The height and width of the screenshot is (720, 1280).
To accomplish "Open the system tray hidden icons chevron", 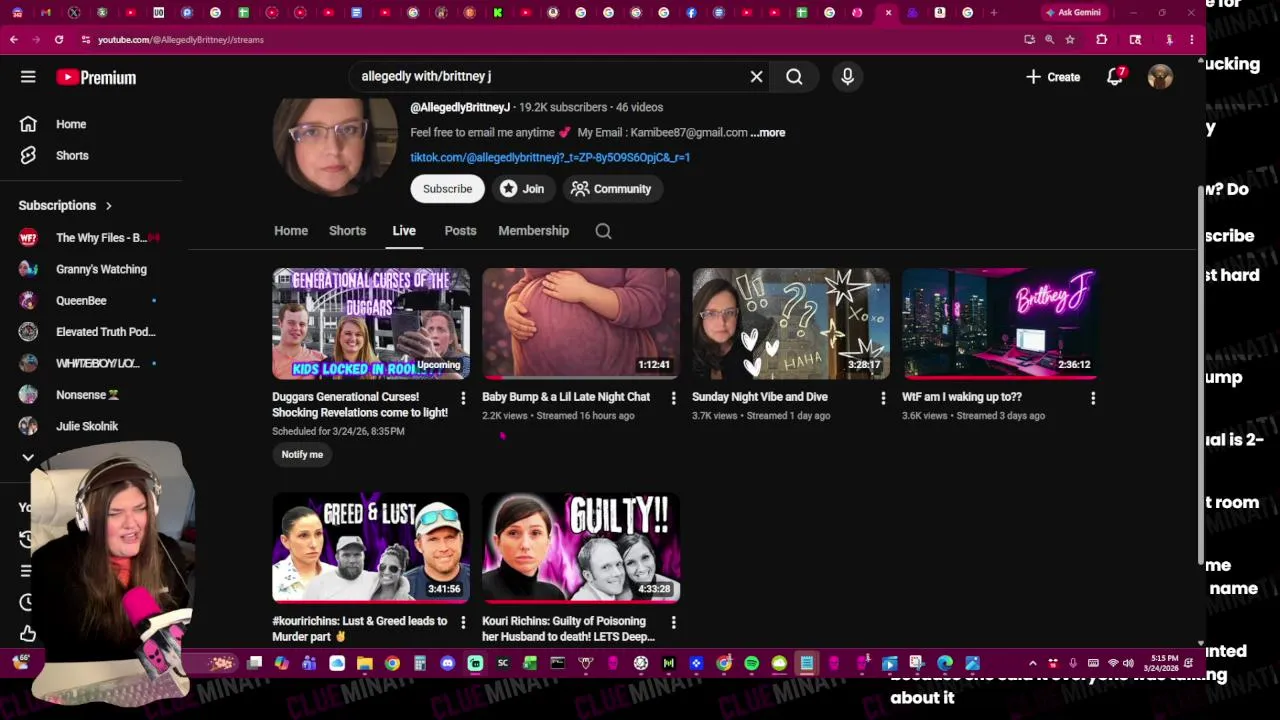I will [x=1032, y=663].
